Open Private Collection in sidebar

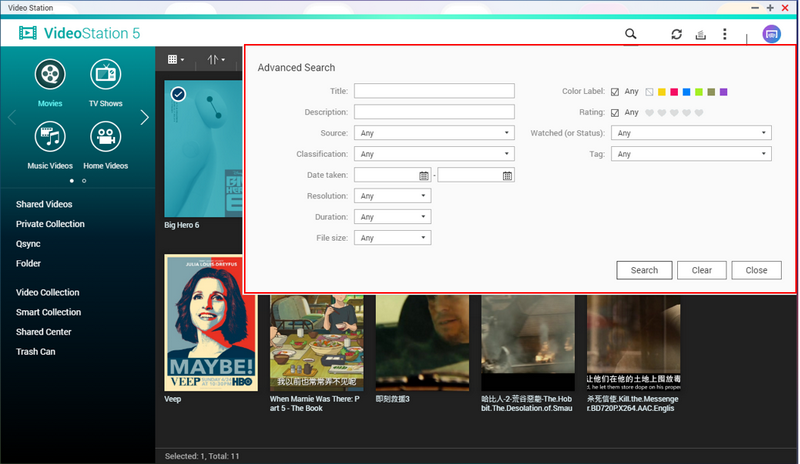pyautogui.click(x=50, y=224)
